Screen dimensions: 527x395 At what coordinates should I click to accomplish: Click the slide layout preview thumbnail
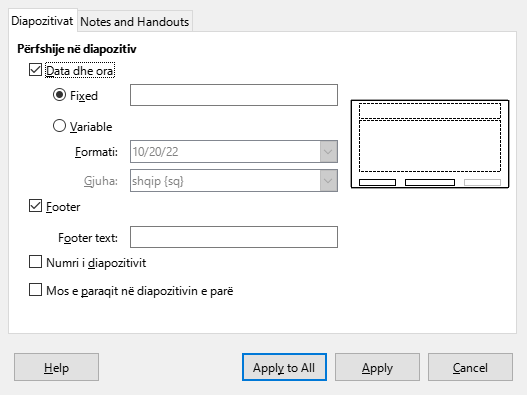coord(430,144)
